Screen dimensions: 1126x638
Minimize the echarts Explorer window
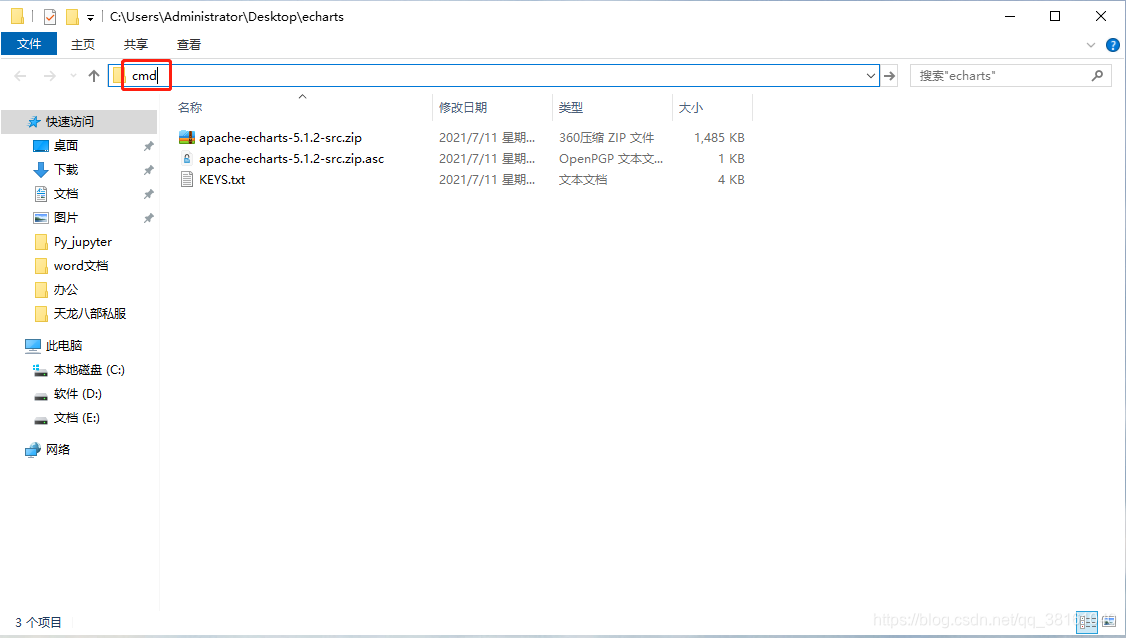point(1010,16)
